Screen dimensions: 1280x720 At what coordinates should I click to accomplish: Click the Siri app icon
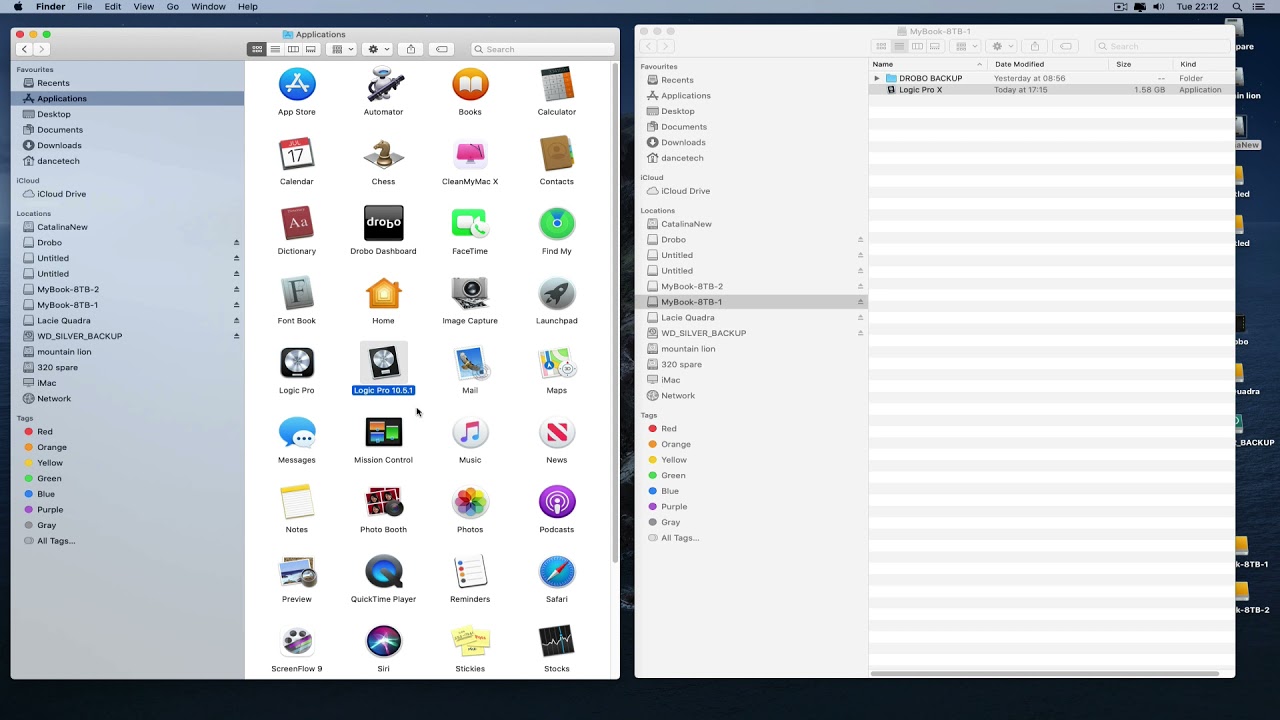click(x=383, y=641)
